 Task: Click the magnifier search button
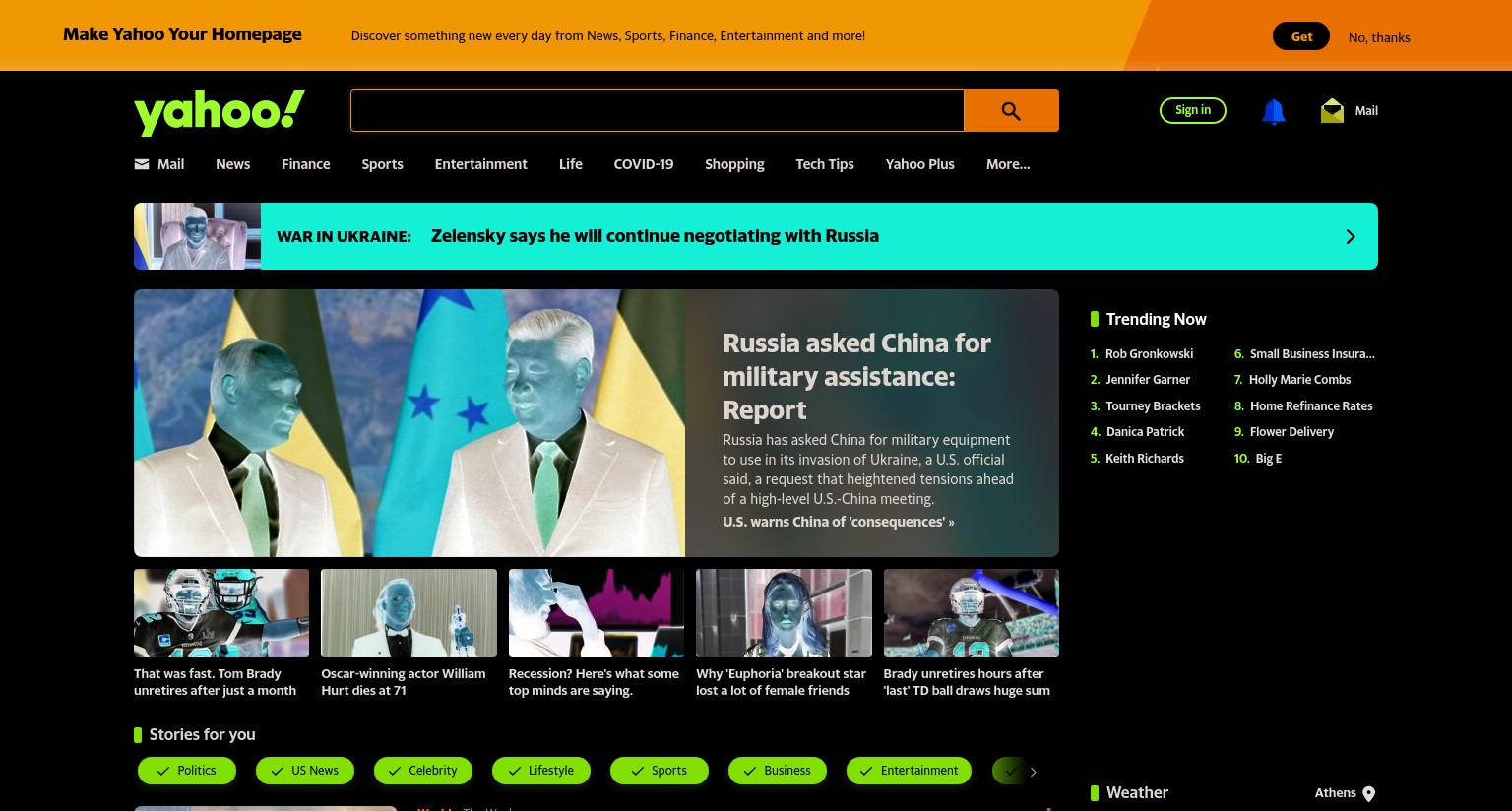point(1011,110)
